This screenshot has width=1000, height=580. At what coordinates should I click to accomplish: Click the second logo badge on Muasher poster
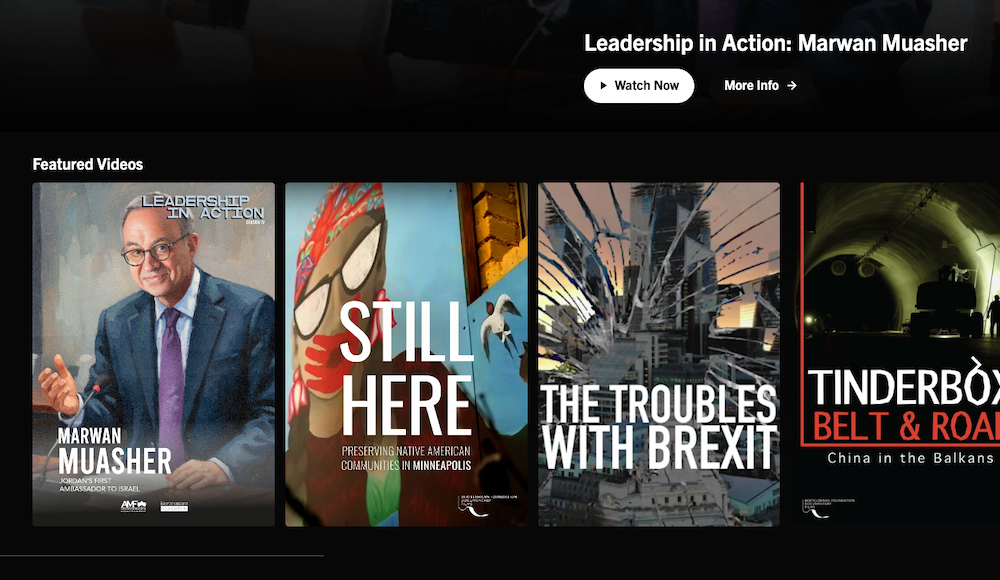tap(174, 506)
